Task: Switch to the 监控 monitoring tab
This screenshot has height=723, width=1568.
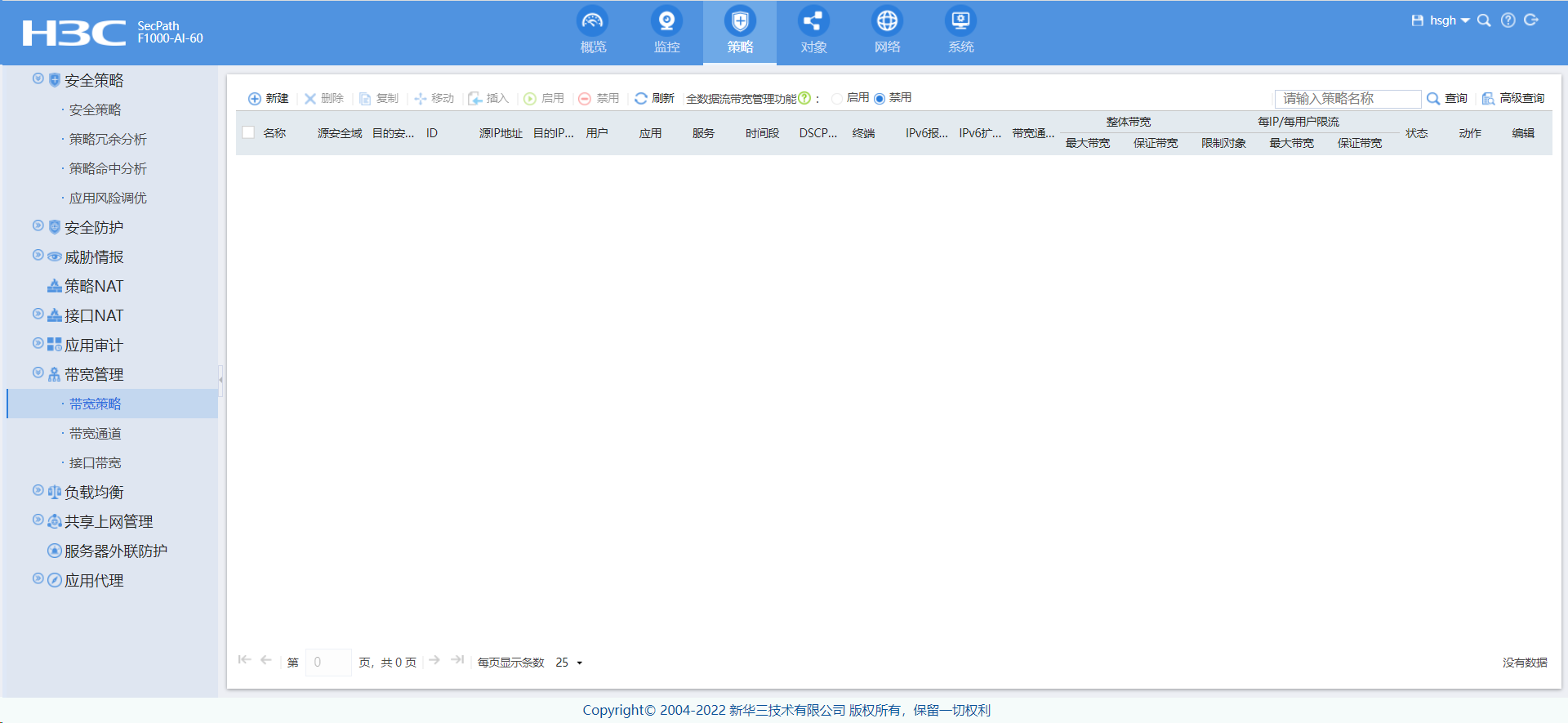Action: (x=666, y=32)
